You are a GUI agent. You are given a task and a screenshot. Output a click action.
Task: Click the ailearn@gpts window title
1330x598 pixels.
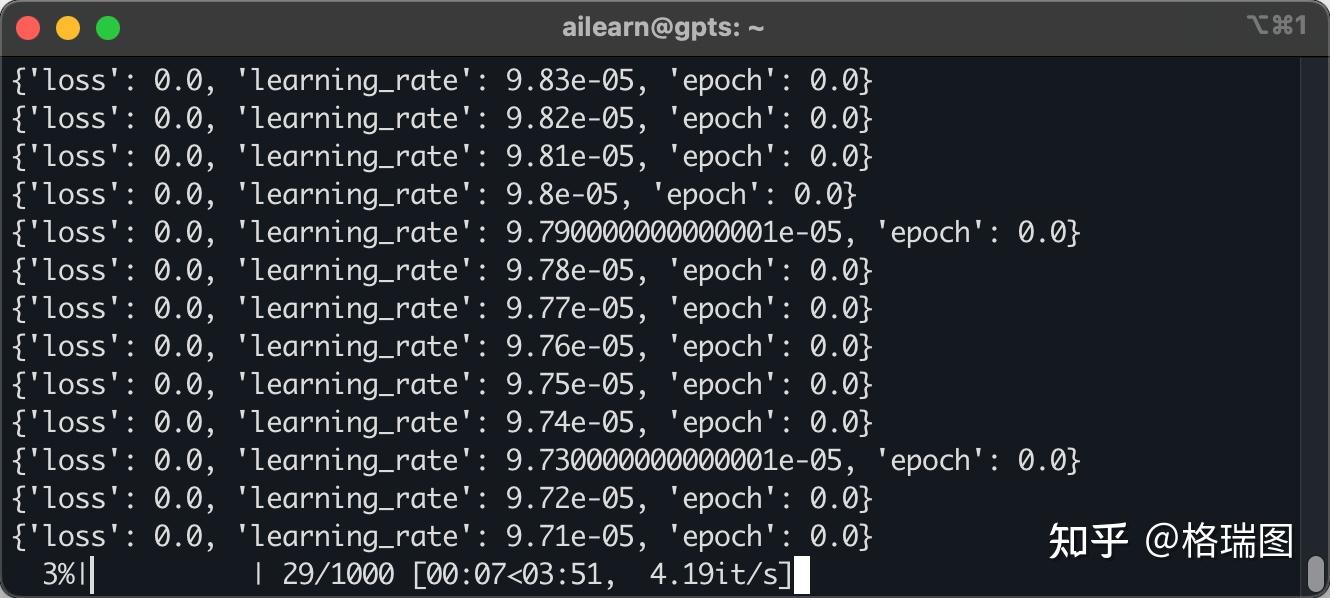pos(663,28)
